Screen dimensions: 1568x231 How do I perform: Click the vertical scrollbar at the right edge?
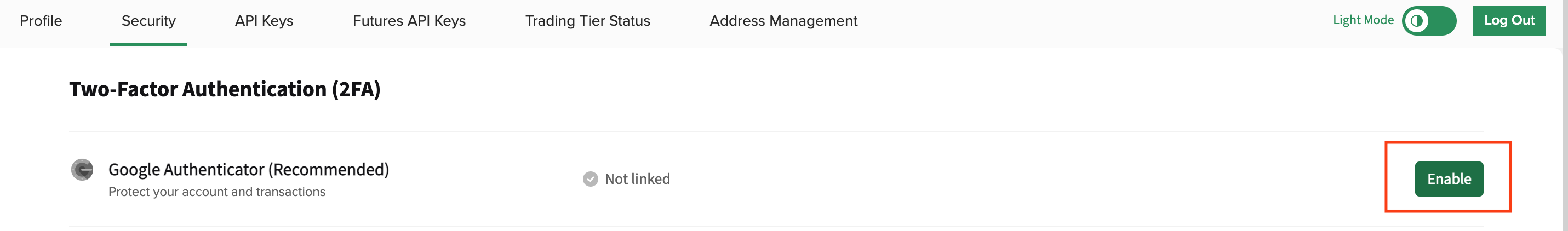pos(1564,116)
